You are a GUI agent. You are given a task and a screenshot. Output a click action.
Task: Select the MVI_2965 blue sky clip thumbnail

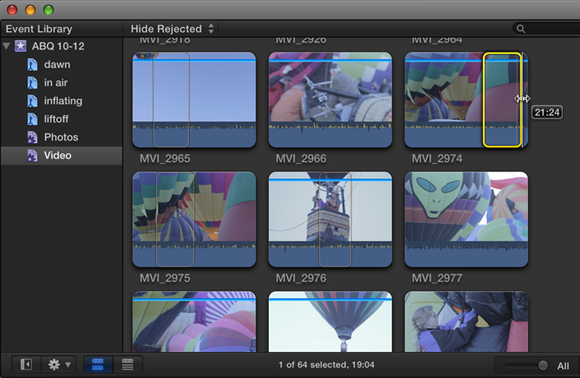[x=194, y=100]
